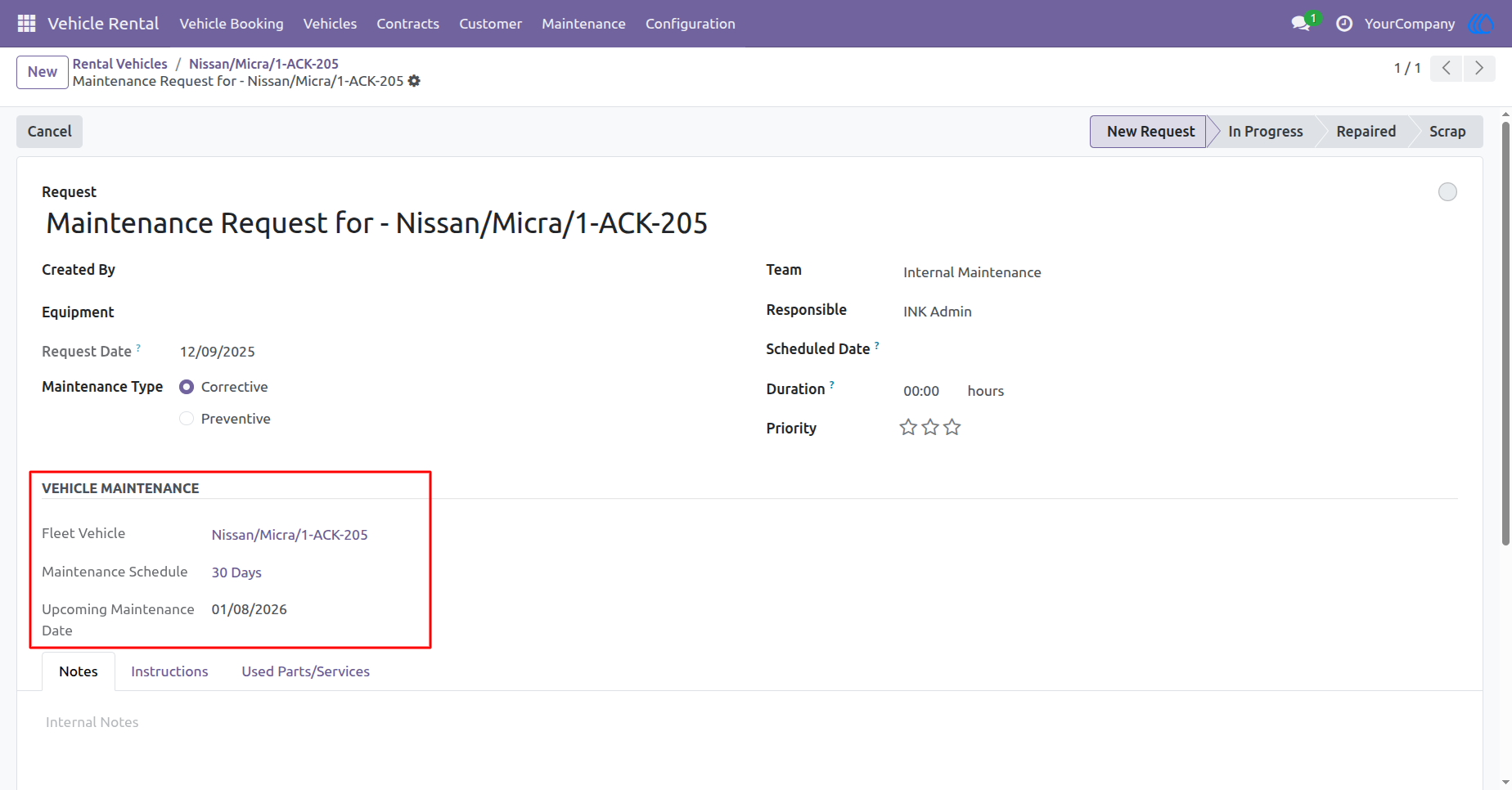1512x790 pixels.
Task: Click the Request Date field 12/09/2025
Action: pos(218,352)
